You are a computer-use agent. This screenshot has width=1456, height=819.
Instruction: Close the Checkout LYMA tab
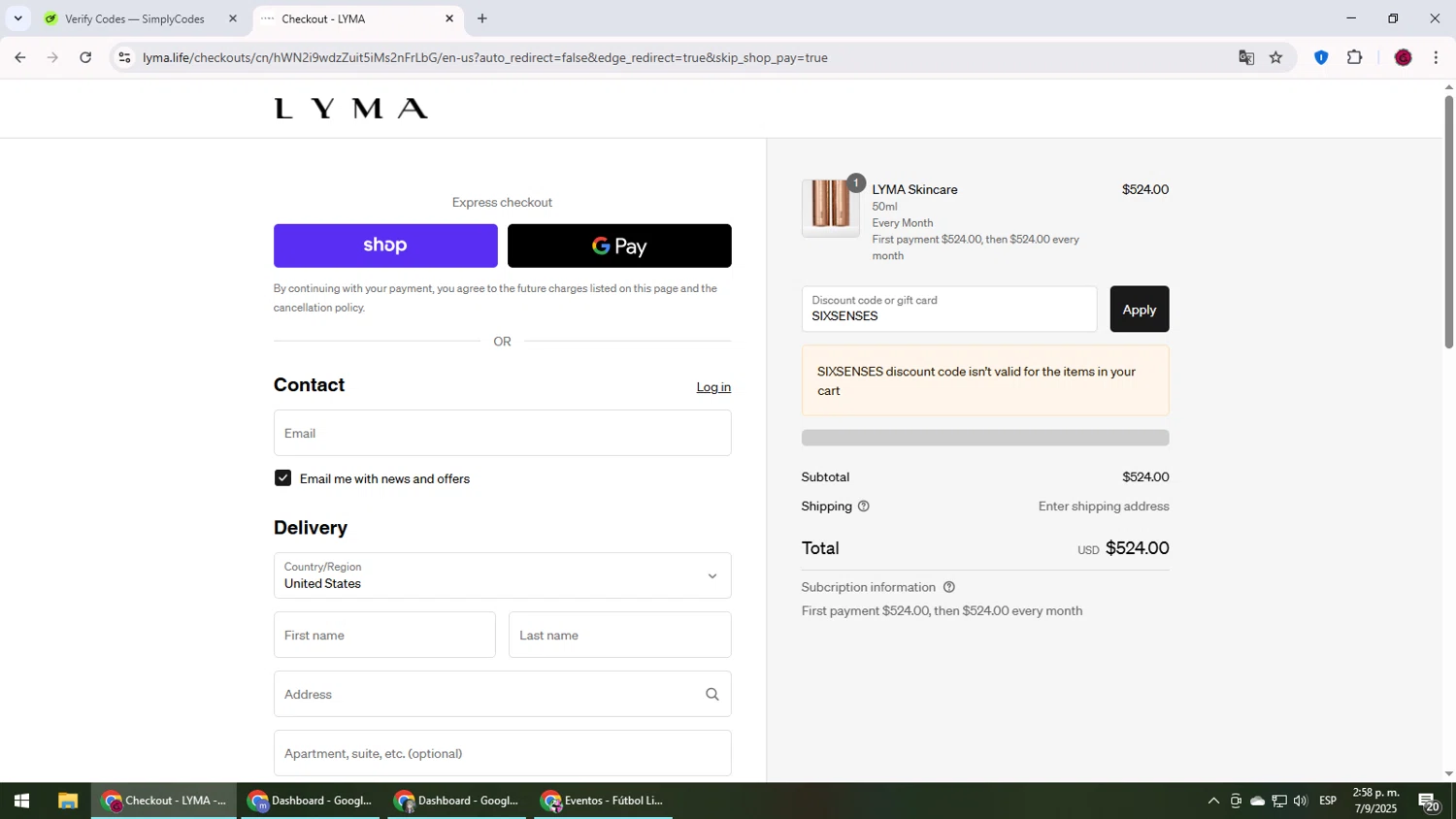(449, 18)
